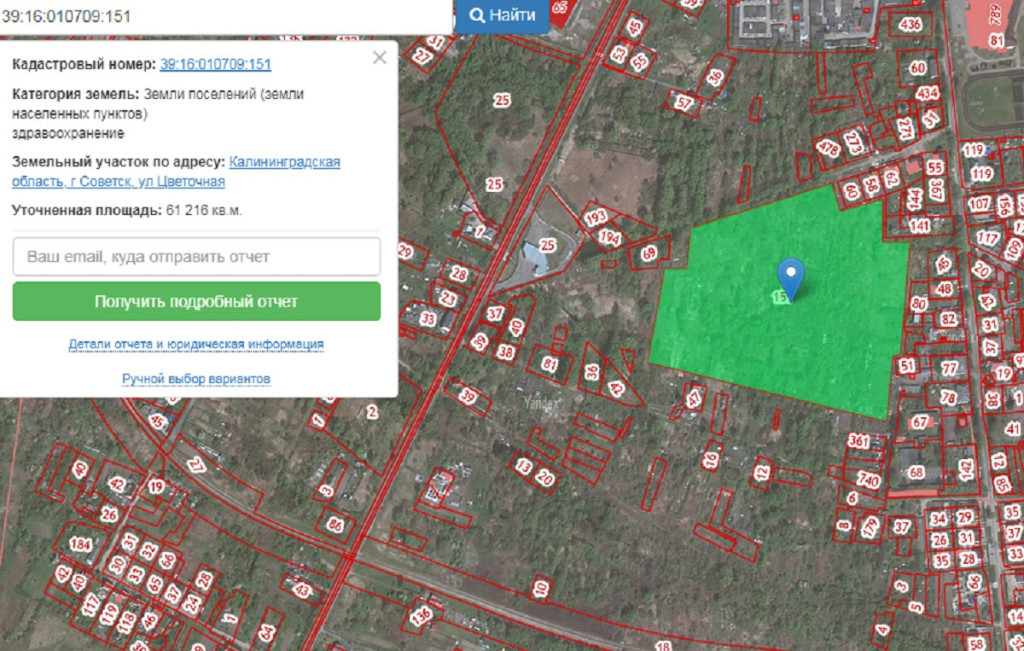Select parcel labeled 141 on map
This screenshot has width=1024, height=651.
pyautogui.click(x=920, y=225)
